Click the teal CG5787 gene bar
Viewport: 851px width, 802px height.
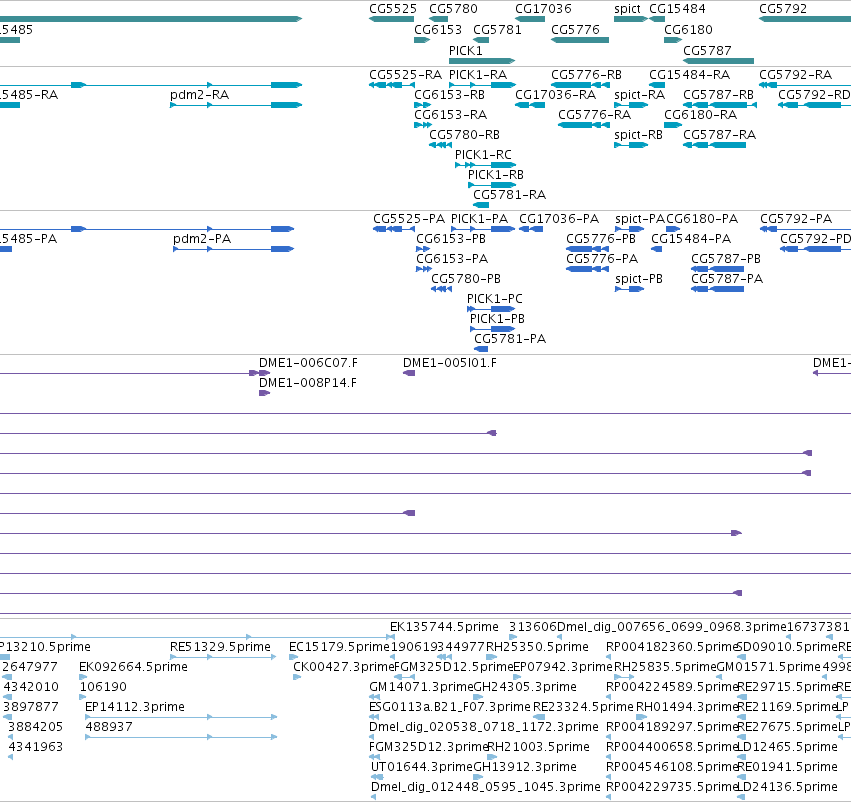click(719, 61)
